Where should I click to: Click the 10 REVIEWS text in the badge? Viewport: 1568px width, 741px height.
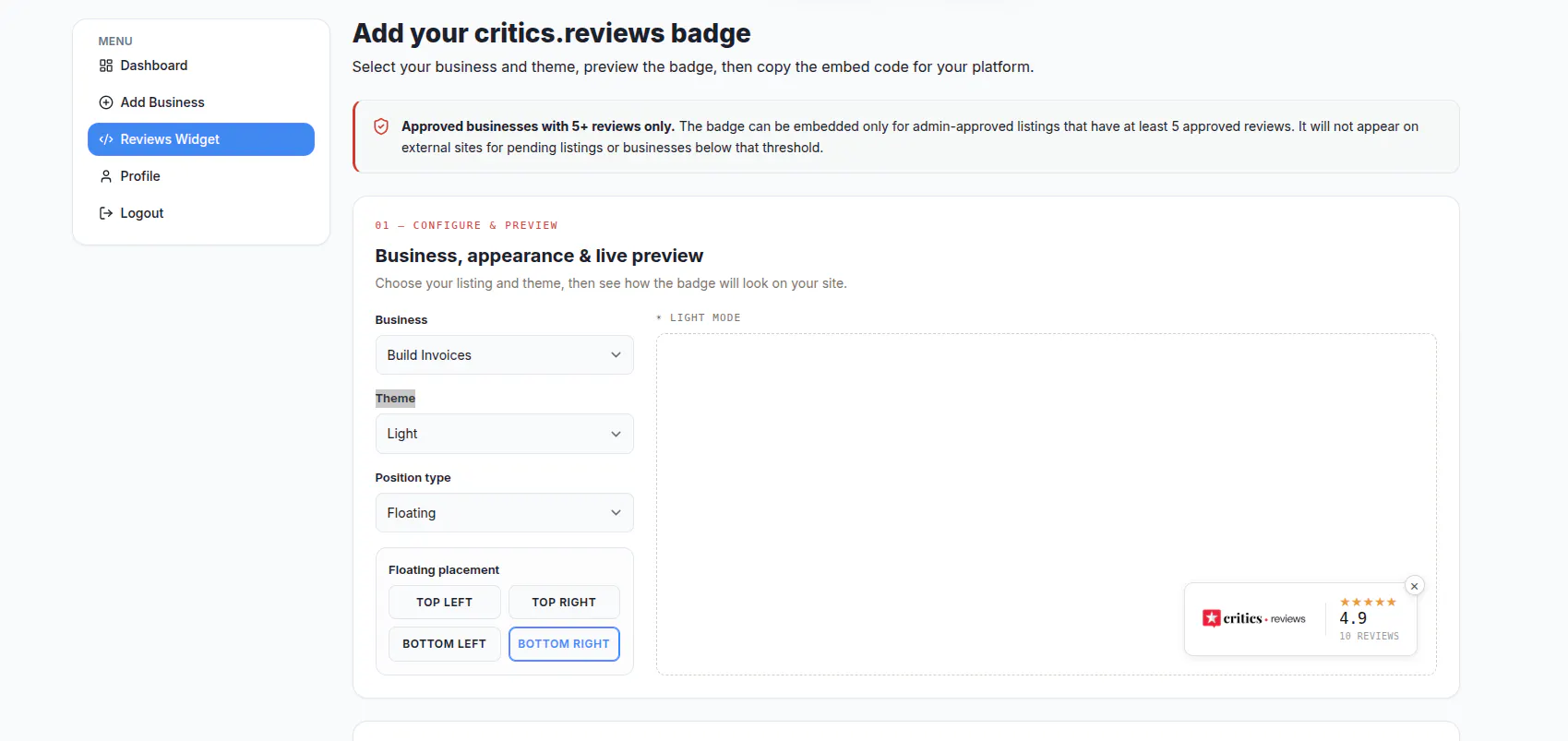(1369, 637)
